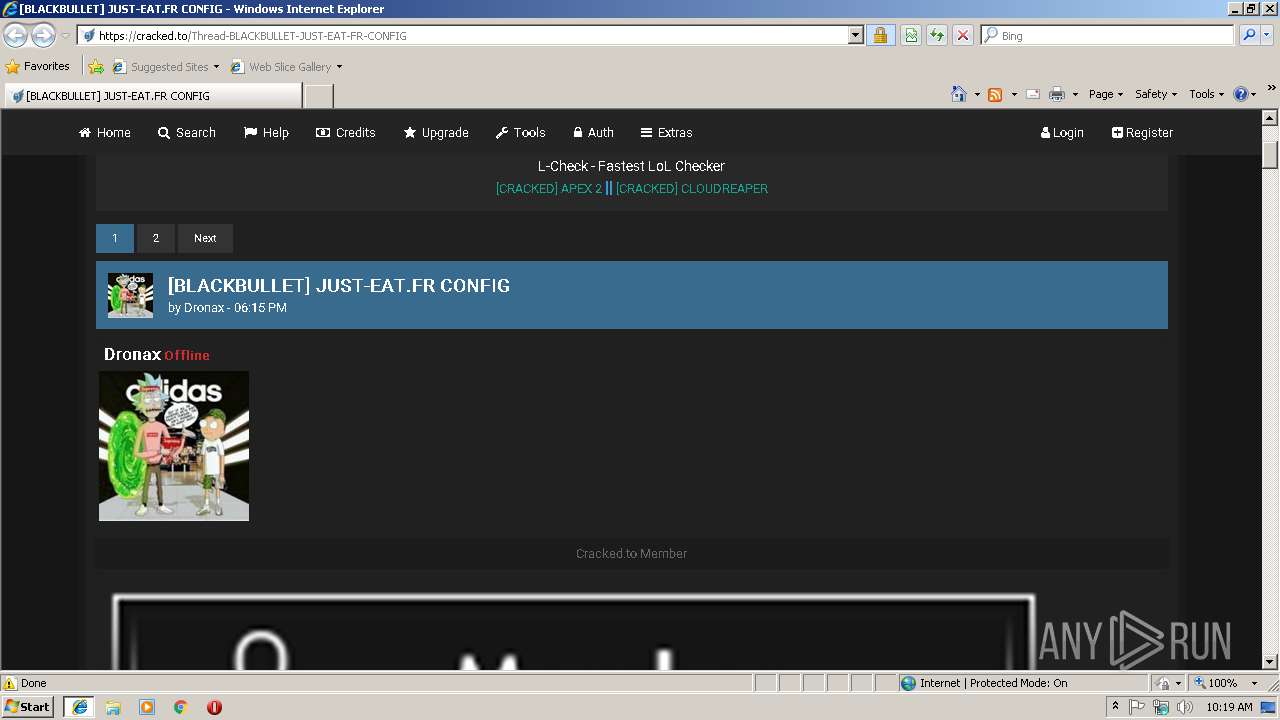Image resolution: width=1280 pixels, height=720 pixels.
Task: Open the Print options dropdown arrow
Action: [x=1075, y=94]
